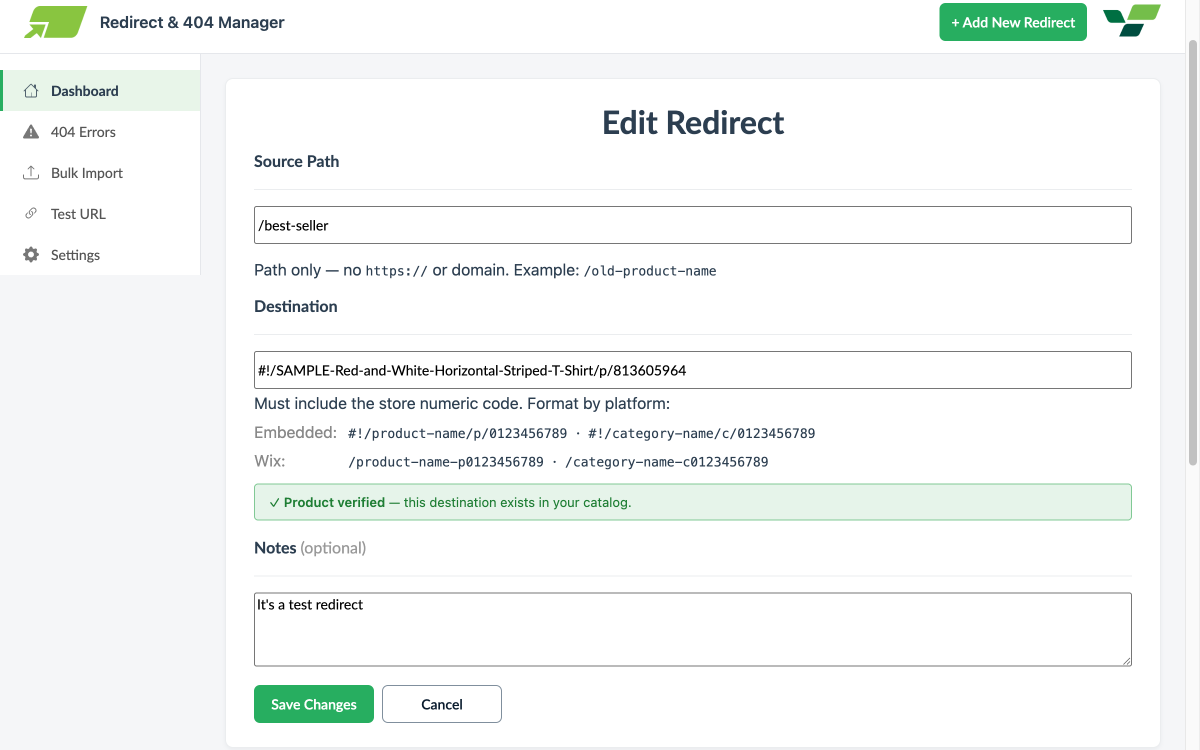1200x750 pixels.
Task: Save Changes to the redirect
Action: pyautogui.click(x=314, y=704)
